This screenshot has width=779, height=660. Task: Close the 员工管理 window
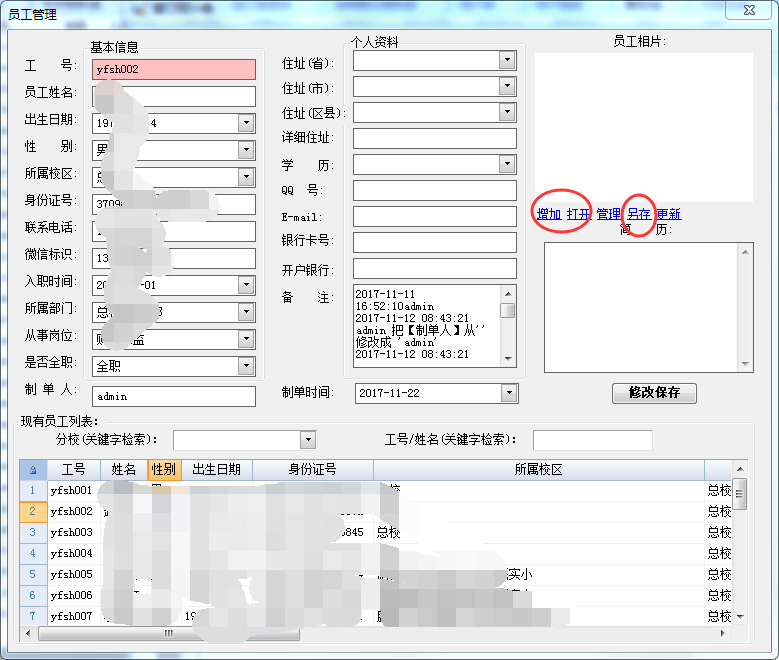[748, 10]
